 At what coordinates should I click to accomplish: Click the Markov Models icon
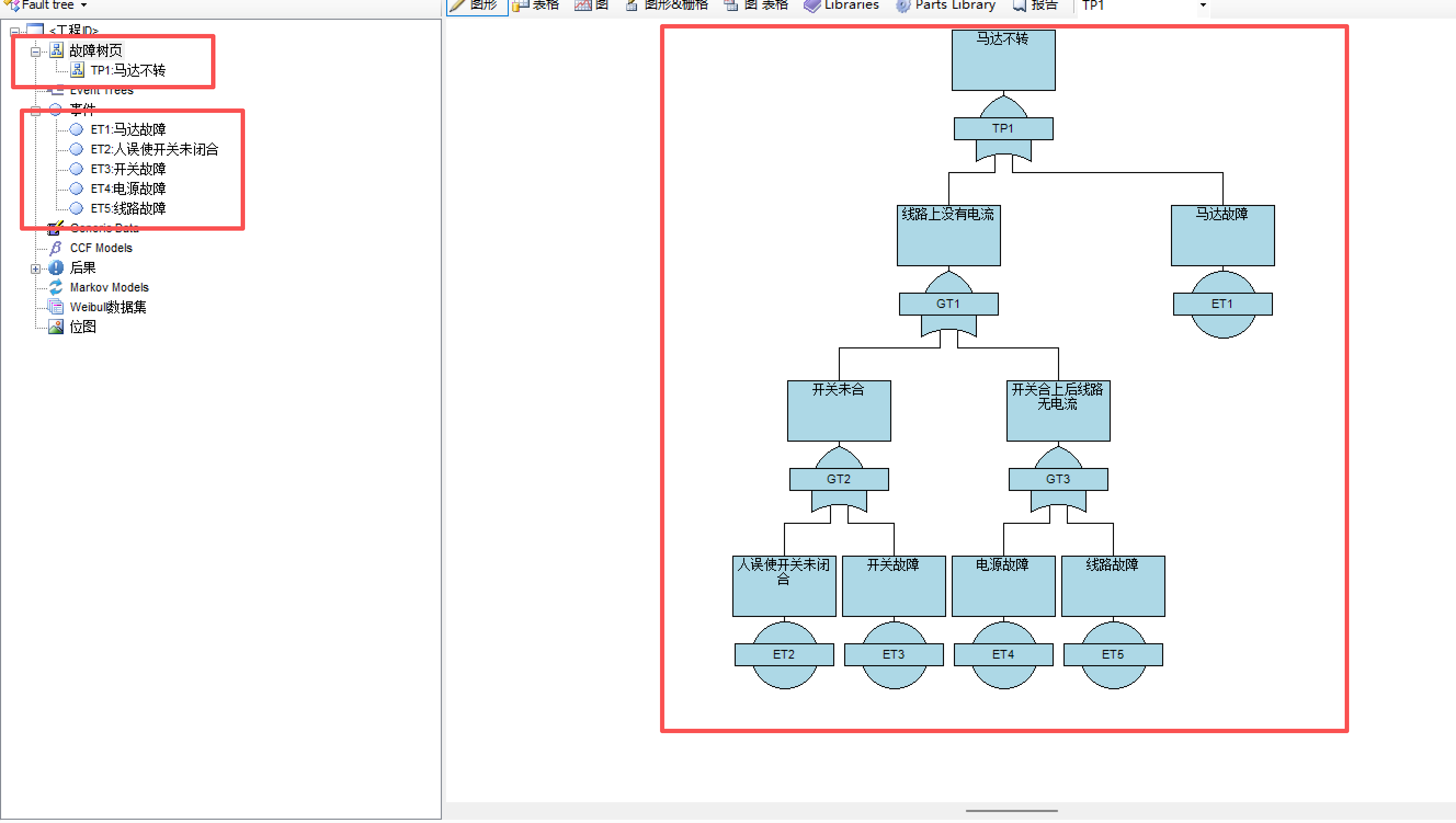[55, 288]
